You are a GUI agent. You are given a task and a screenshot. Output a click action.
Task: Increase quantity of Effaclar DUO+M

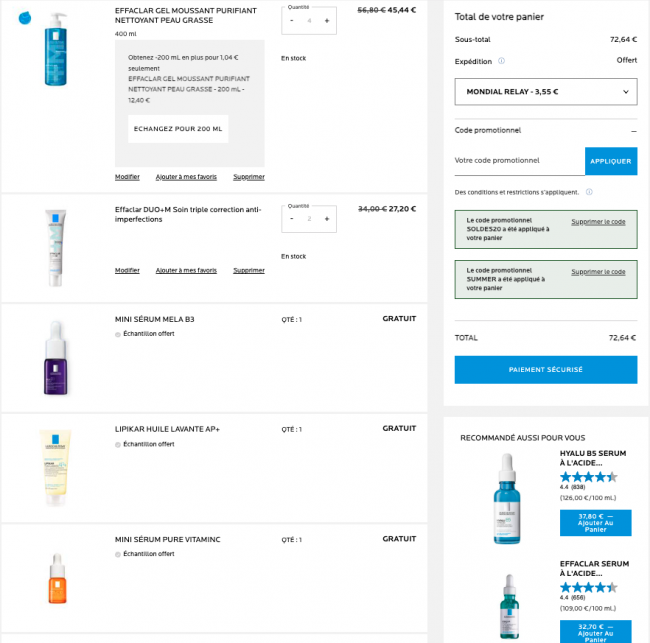tap(327, 219)
